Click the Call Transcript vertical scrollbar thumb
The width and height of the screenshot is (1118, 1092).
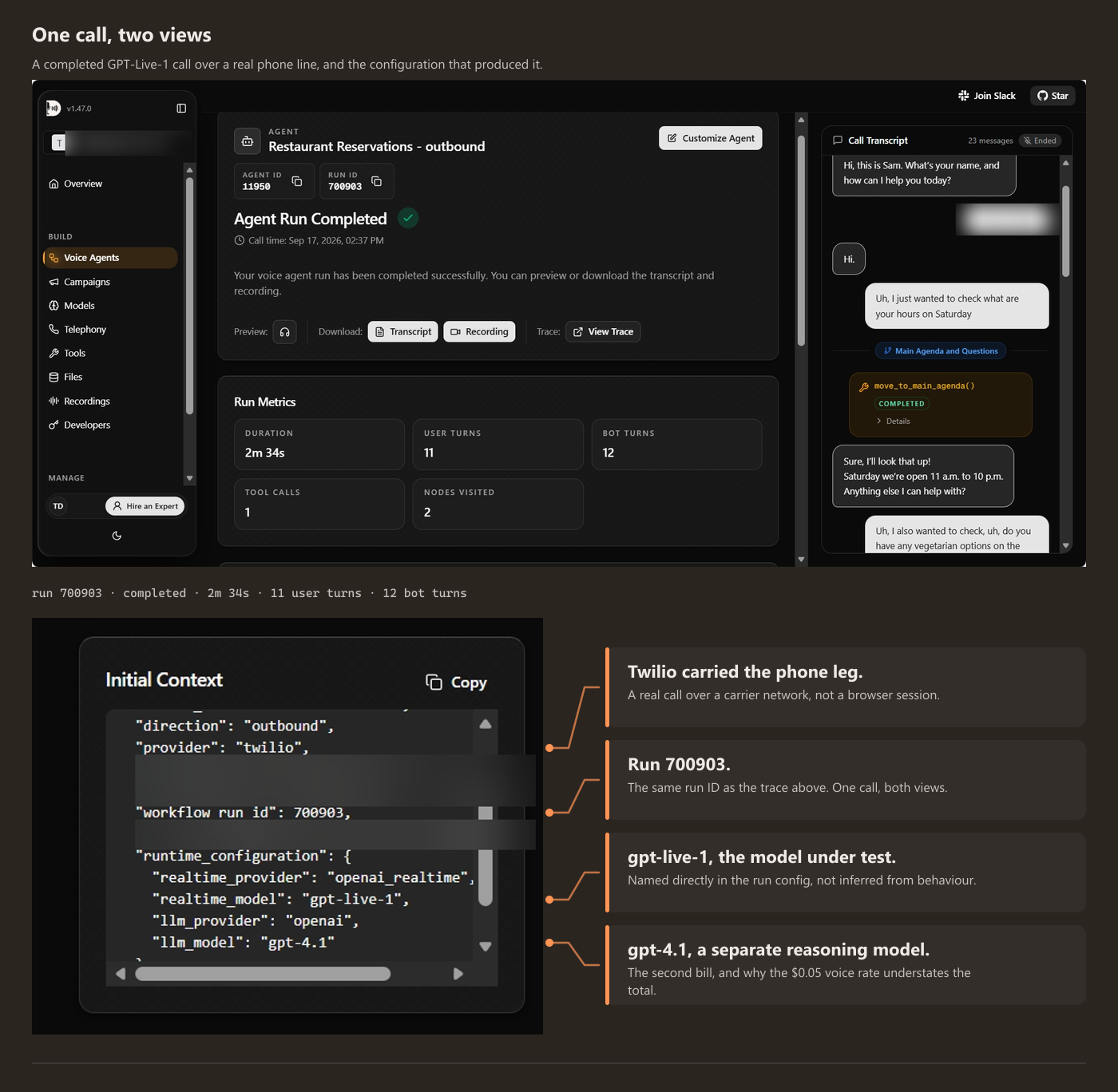(x=1065, y=231)
